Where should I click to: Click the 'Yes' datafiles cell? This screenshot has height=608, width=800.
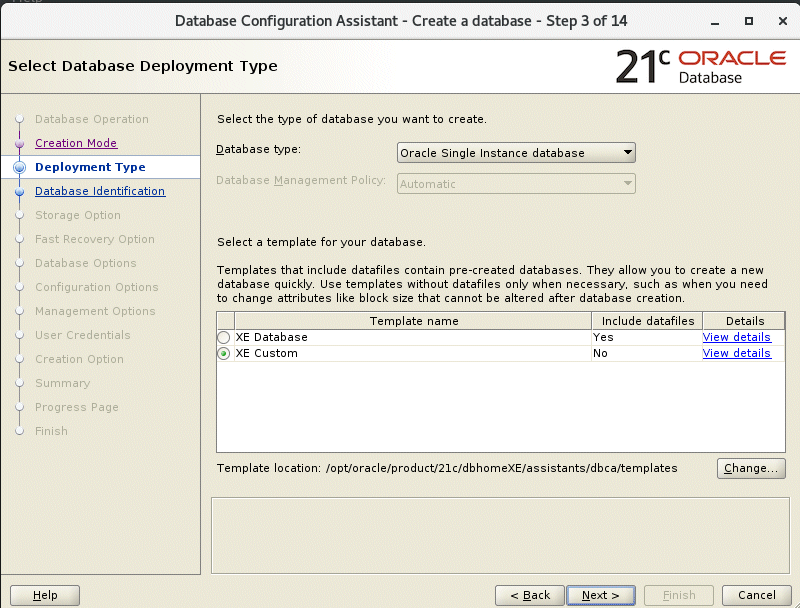(x=647, y=337)
